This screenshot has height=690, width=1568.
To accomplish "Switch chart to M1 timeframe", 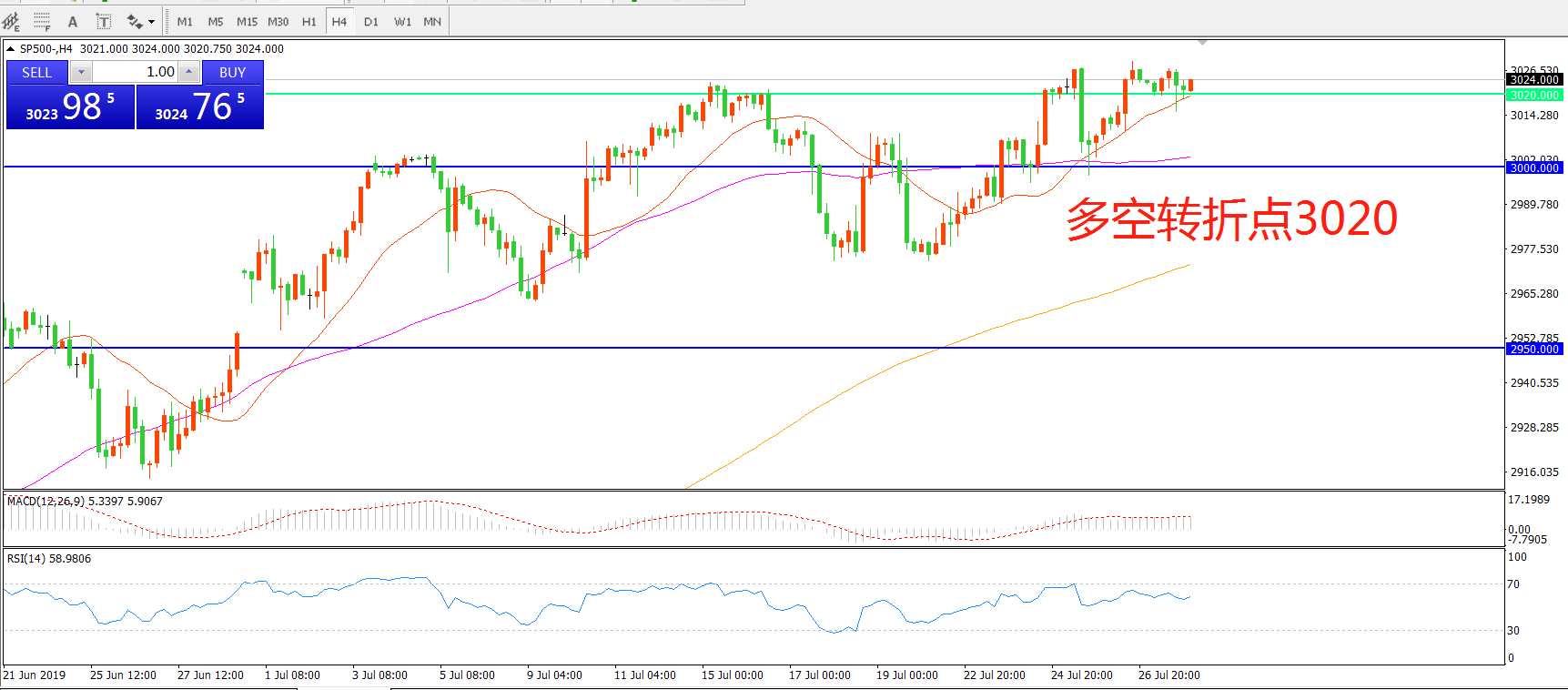I will 185,21.
